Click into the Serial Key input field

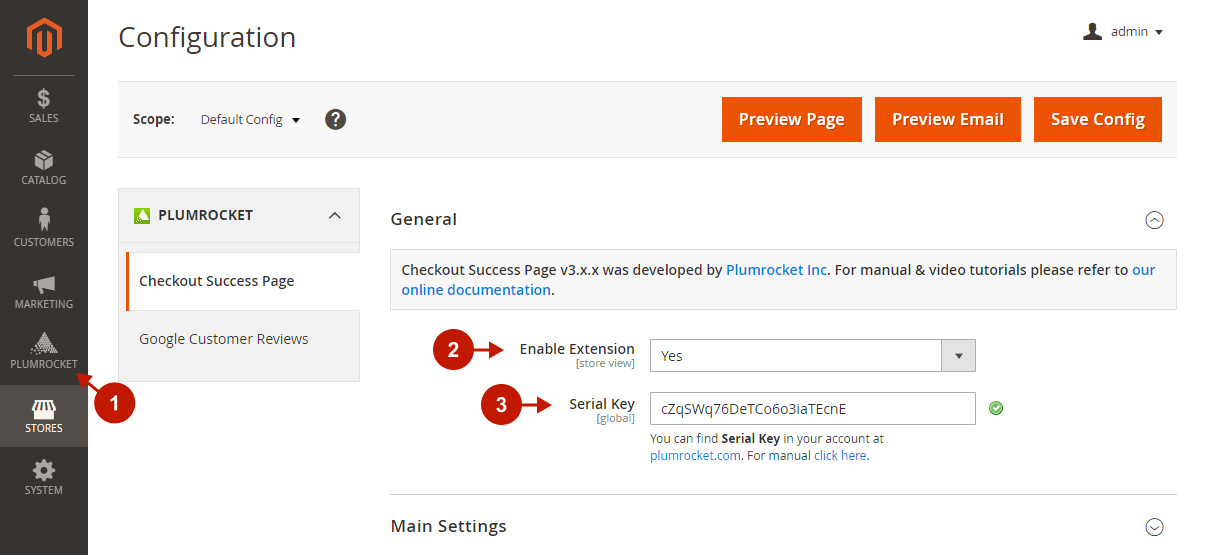pos(812,408)
